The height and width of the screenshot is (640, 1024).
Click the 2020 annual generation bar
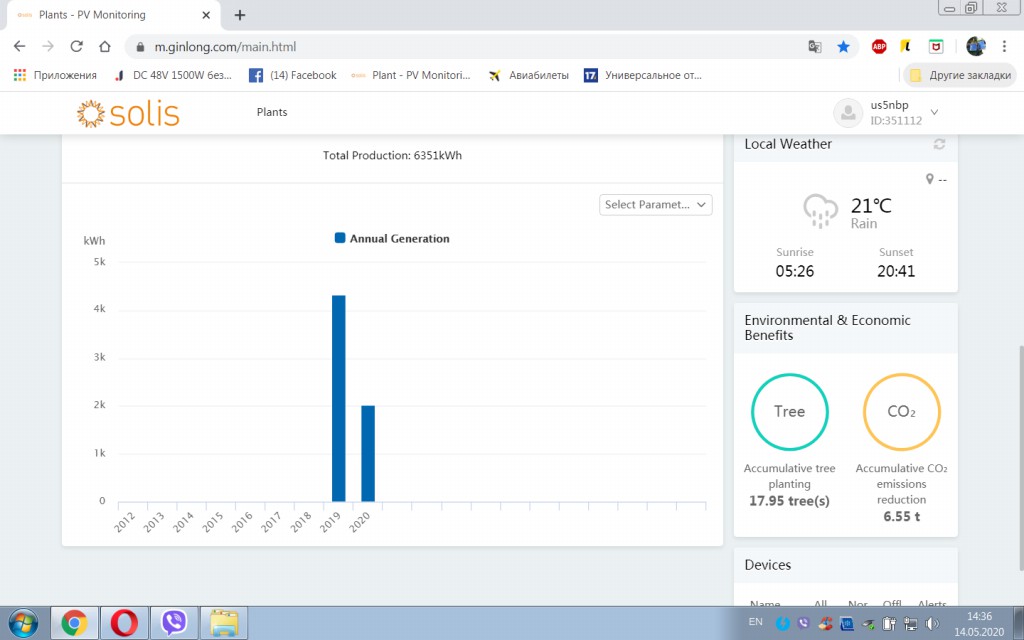pyautogui.click(x=368, y=453)
